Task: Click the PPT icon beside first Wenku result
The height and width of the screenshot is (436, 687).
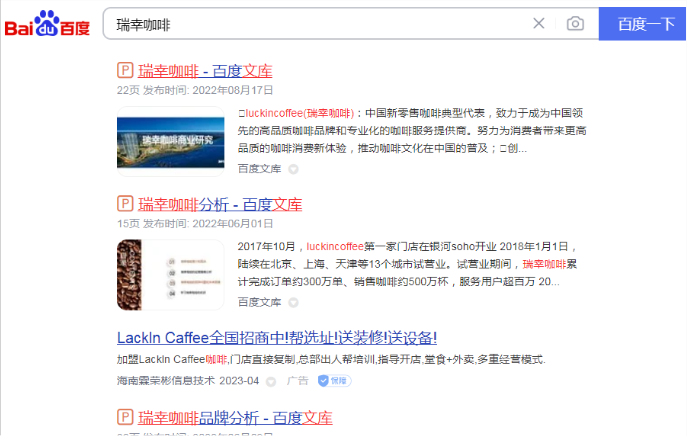Action: click(x=125, y=71)
